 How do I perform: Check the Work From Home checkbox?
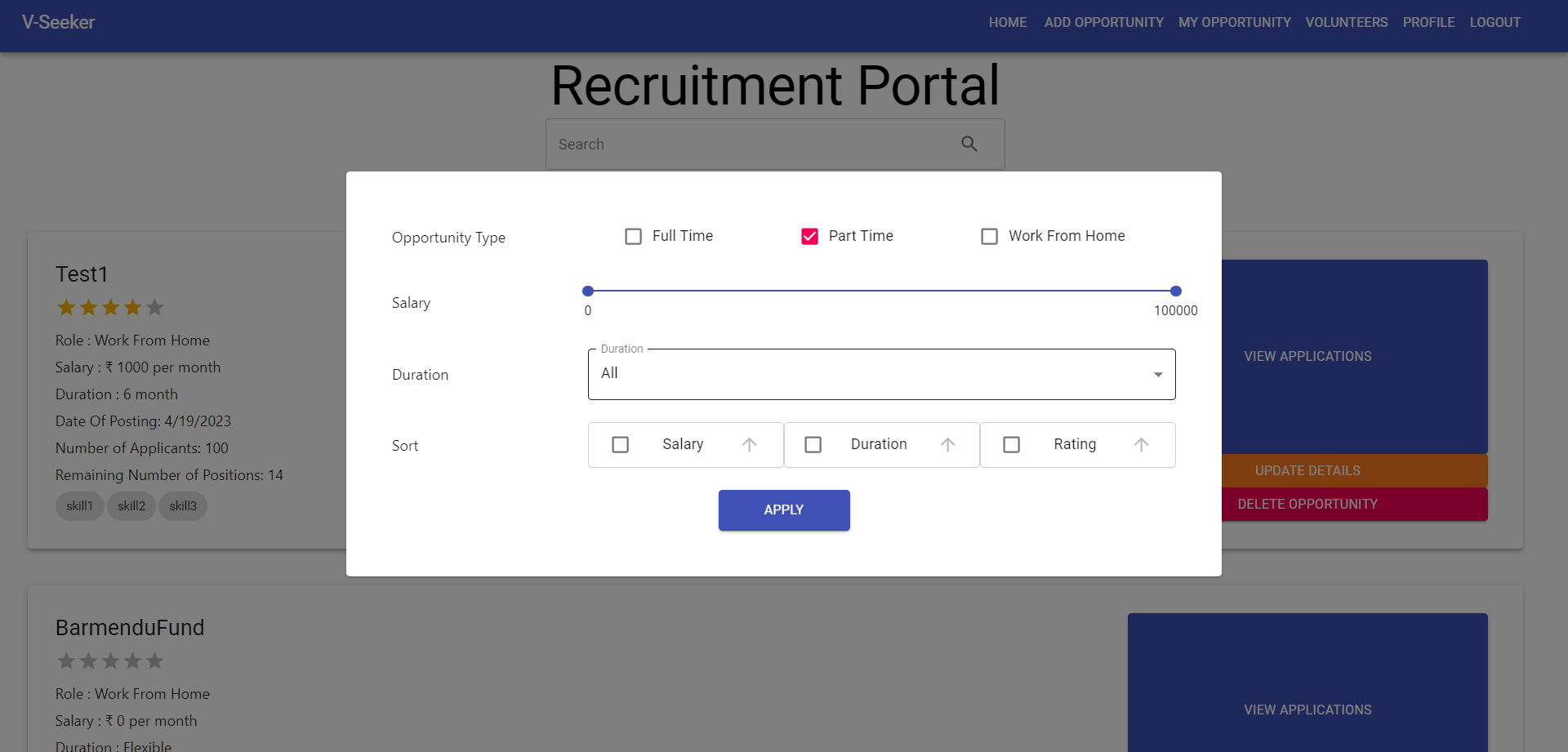pos(989,237)
